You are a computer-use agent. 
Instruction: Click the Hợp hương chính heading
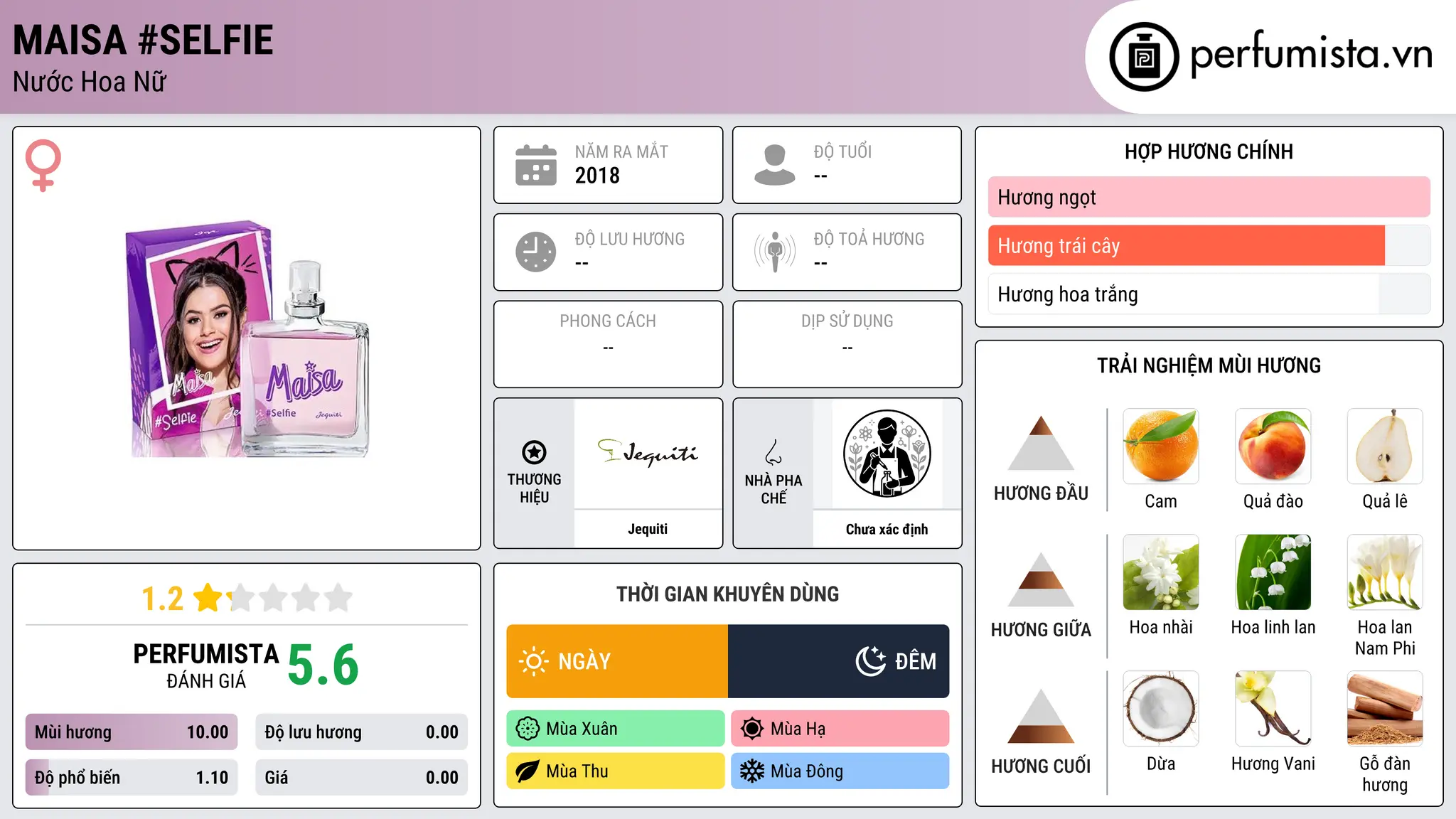tap(1209, 151)
